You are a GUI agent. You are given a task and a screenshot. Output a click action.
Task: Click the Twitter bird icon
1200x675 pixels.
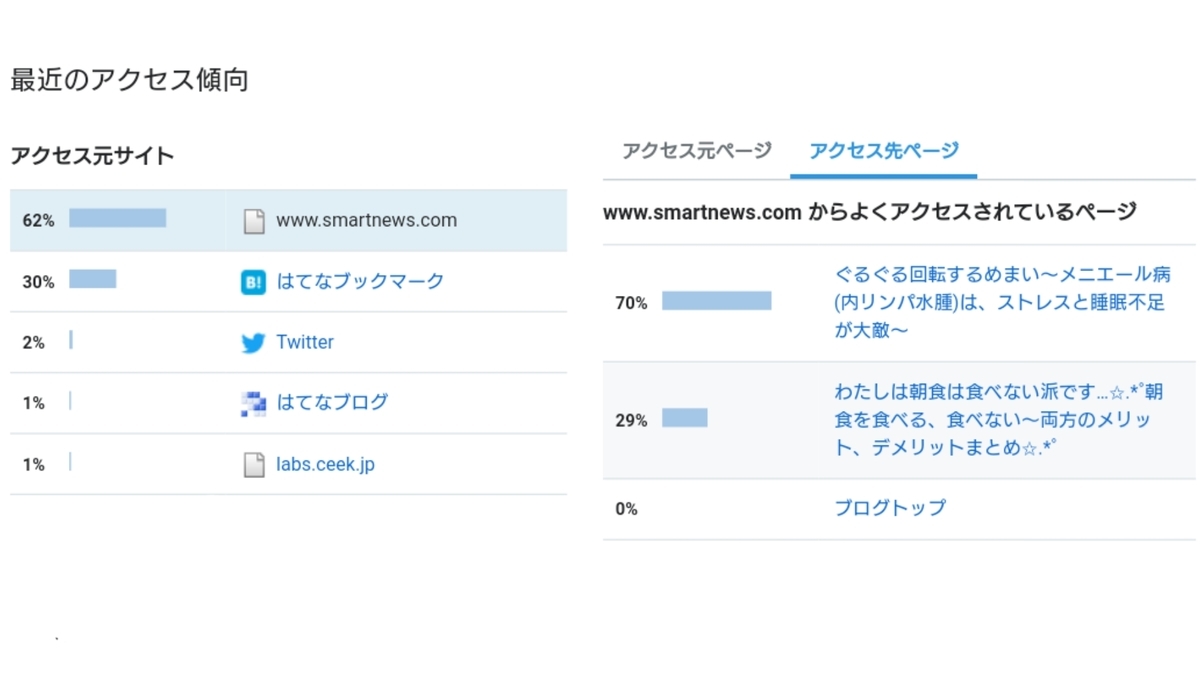pyautogui.click(x=252, y=342)
